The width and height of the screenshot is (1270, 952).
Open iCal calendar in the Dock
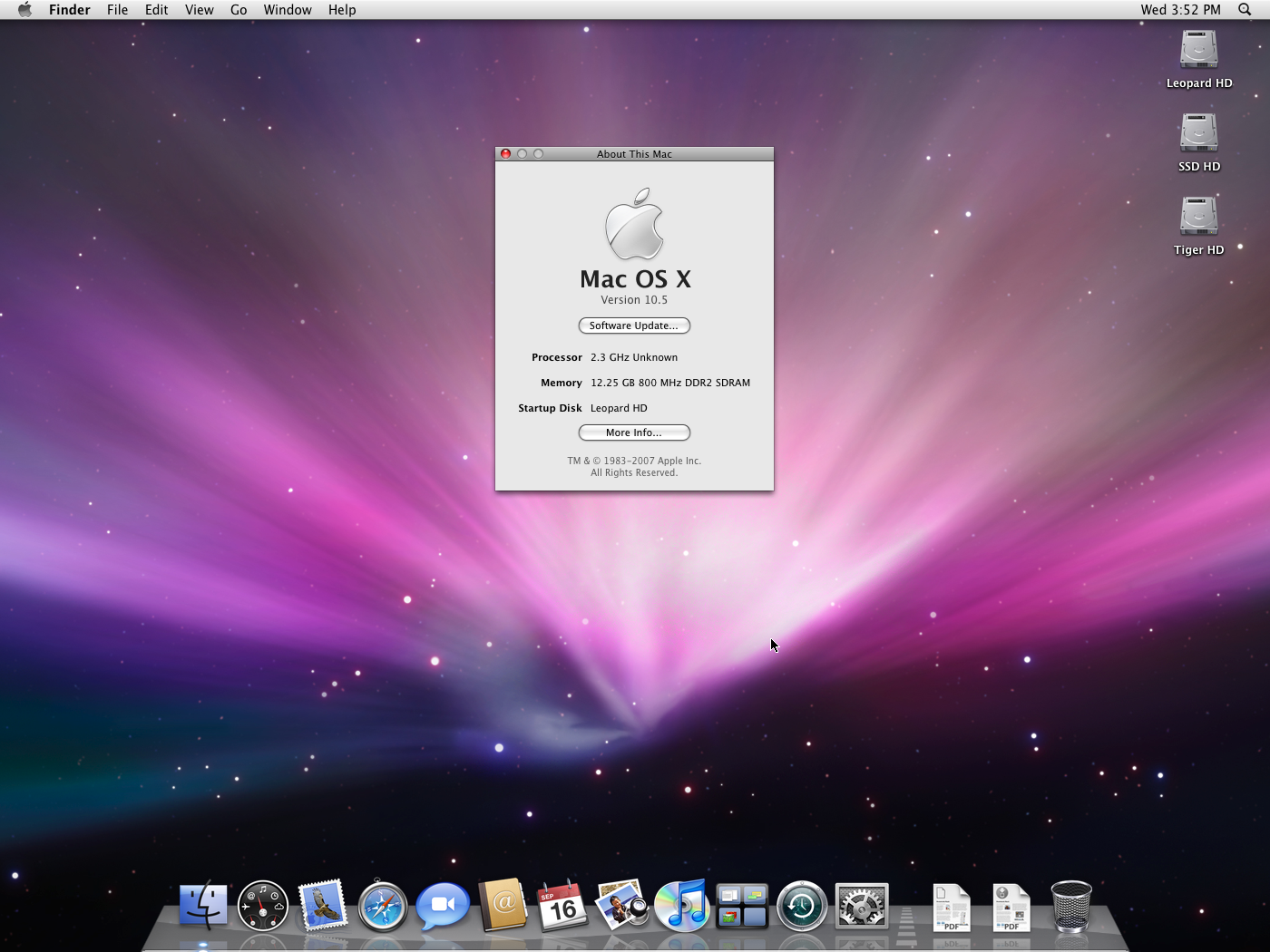coord(562,905)
